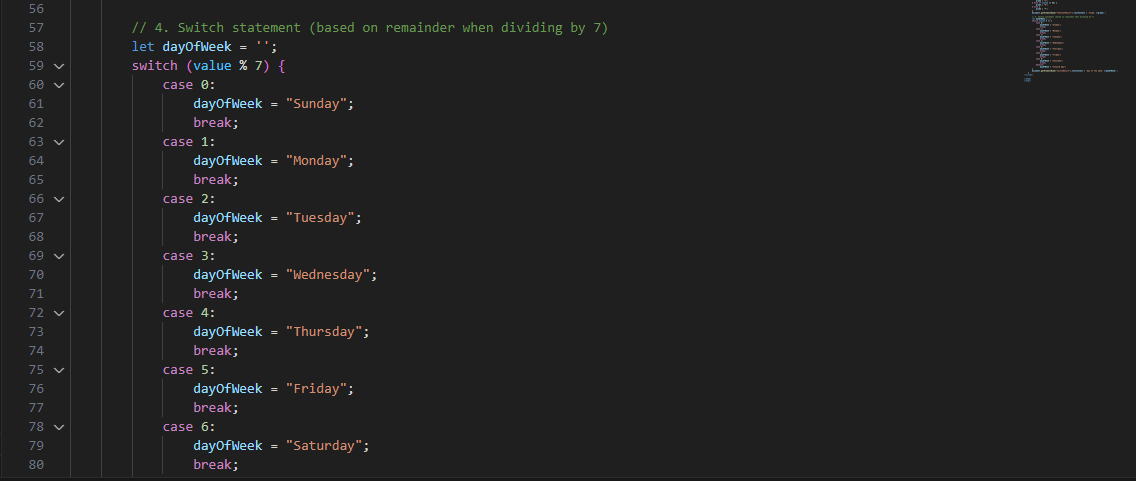Screen dimensions: 1136x481
Task: Collapse case 0 fold arrow at line 60
Action: (59, 85)
